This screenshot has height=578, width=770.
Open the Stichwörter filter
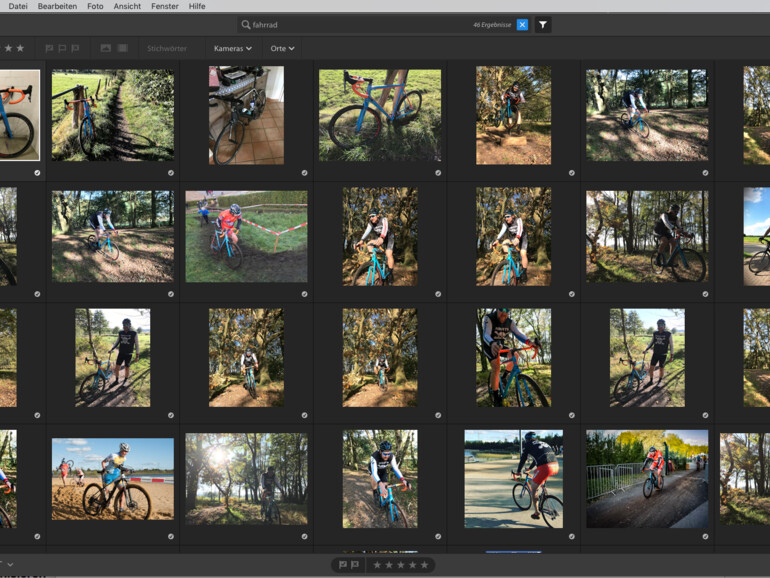(167, 48)
